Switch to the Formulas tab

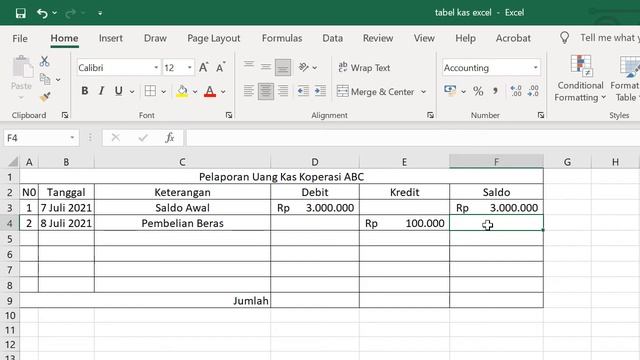tap(282, 38)
